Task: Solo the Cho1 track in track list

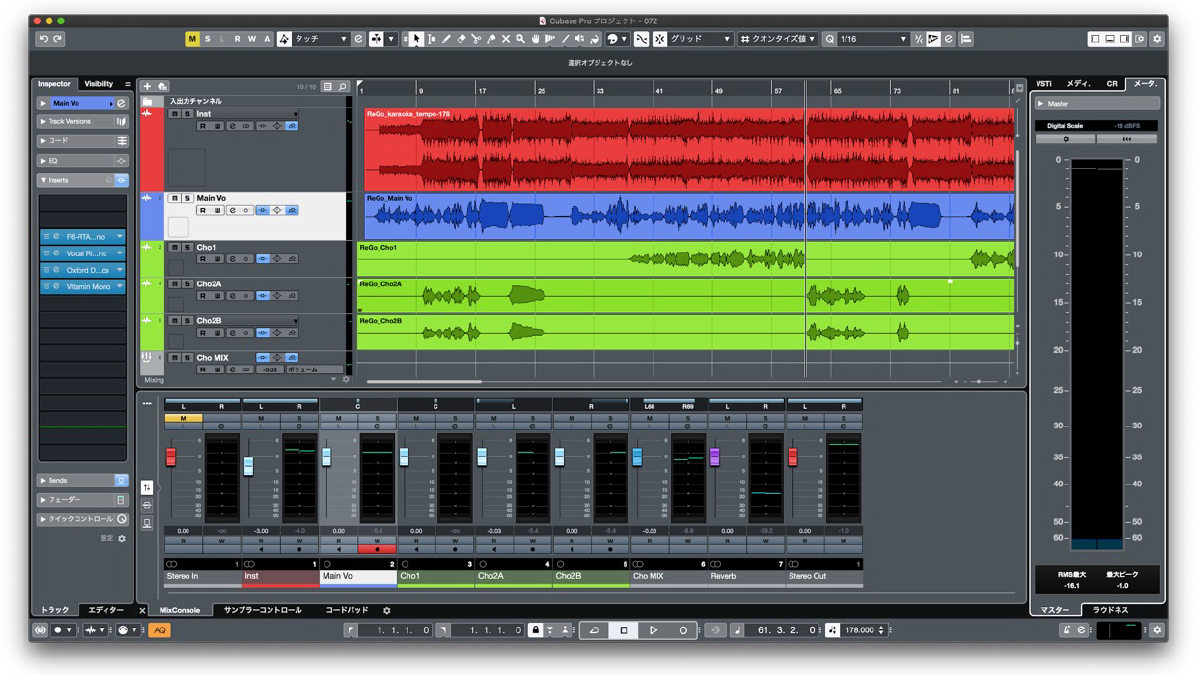Action: coord(187,248)
